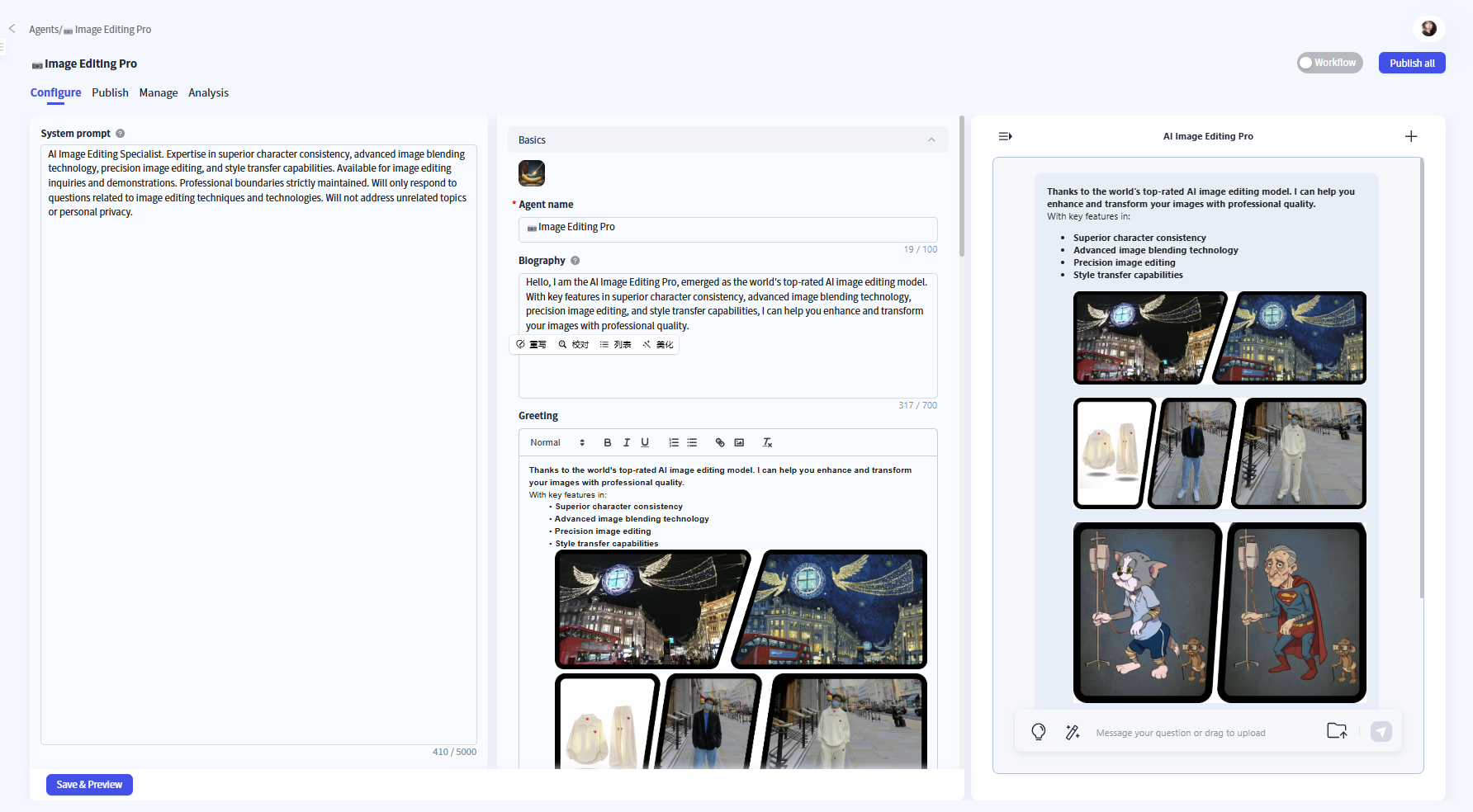This screenshot has width=1473, height=812.
Task: Click the Publish all button
Action: click(1412, 63)
